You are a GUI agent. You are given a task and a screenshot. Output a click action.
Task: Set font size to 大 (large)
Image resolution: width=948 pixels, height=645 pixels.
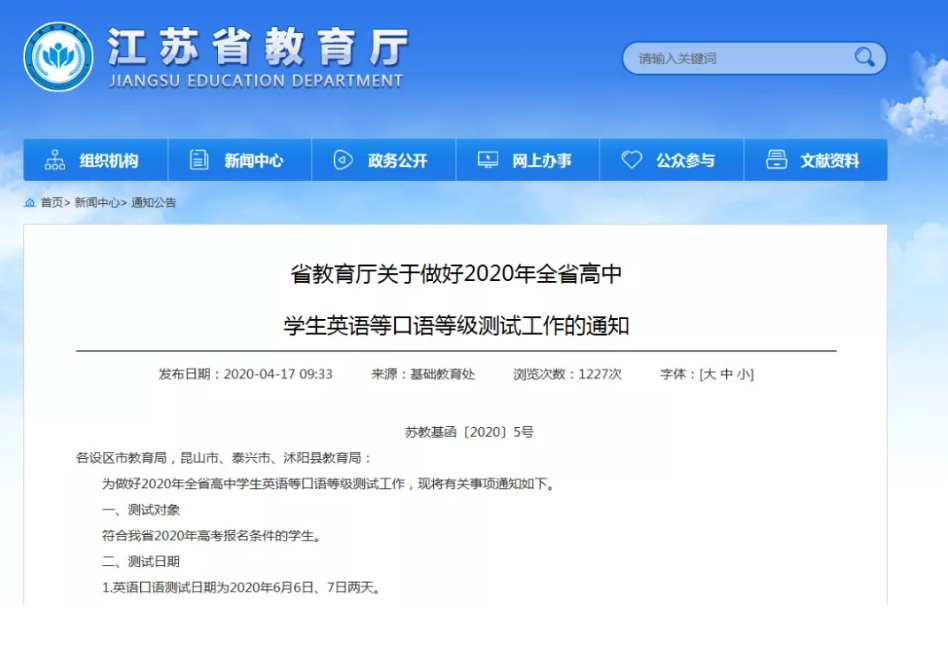pyautogui.click(x=709, y=374)
